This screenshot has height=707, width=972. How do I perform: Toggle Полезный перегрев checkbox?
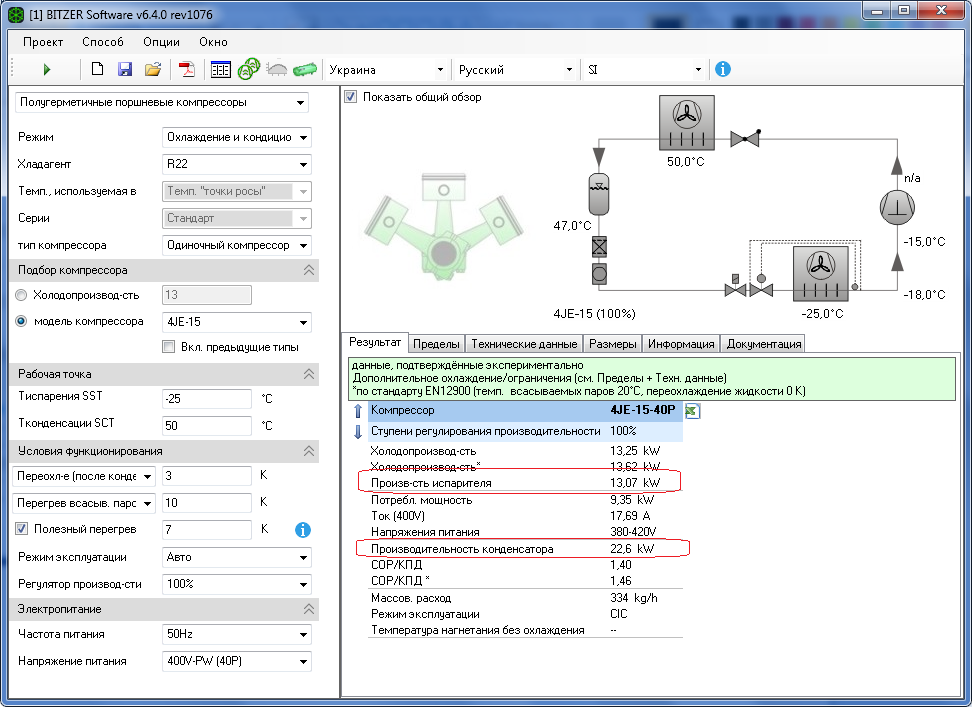[22, 529]
